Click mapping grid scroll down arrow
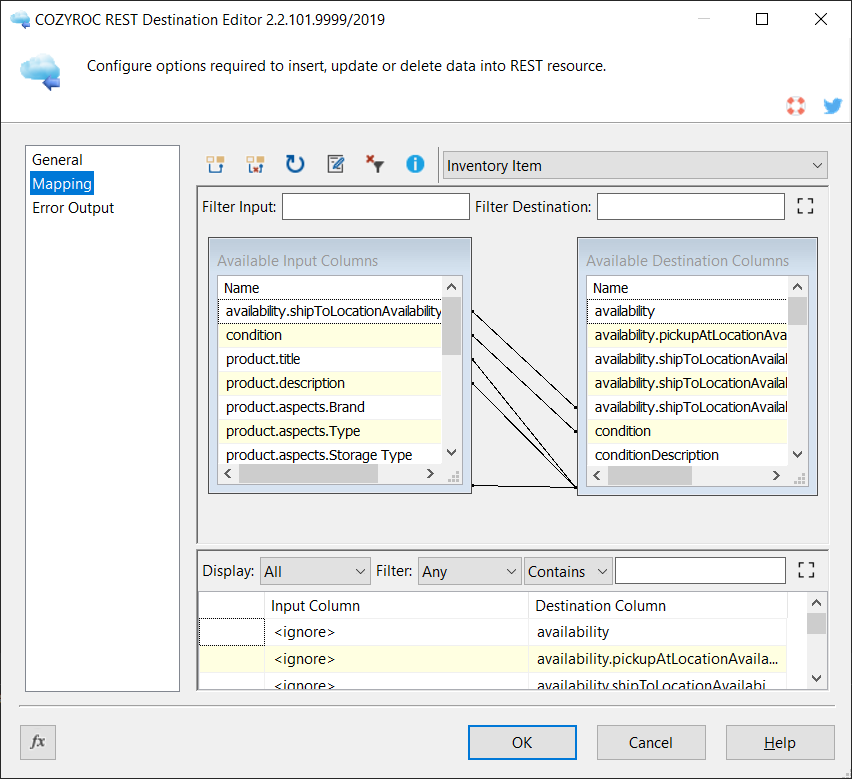The width and height of the screenshot is (852, 779). (x=816, y=678)
